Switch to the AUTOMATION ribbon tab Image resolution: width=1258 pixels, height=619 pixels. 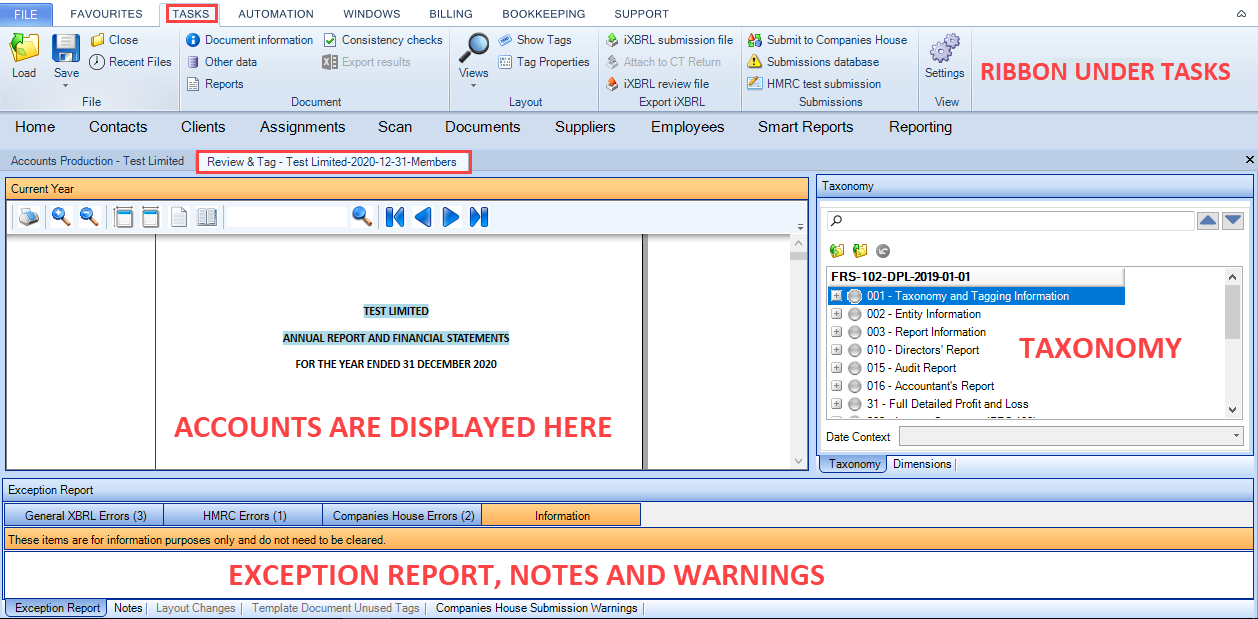click(x=276, y=14)
